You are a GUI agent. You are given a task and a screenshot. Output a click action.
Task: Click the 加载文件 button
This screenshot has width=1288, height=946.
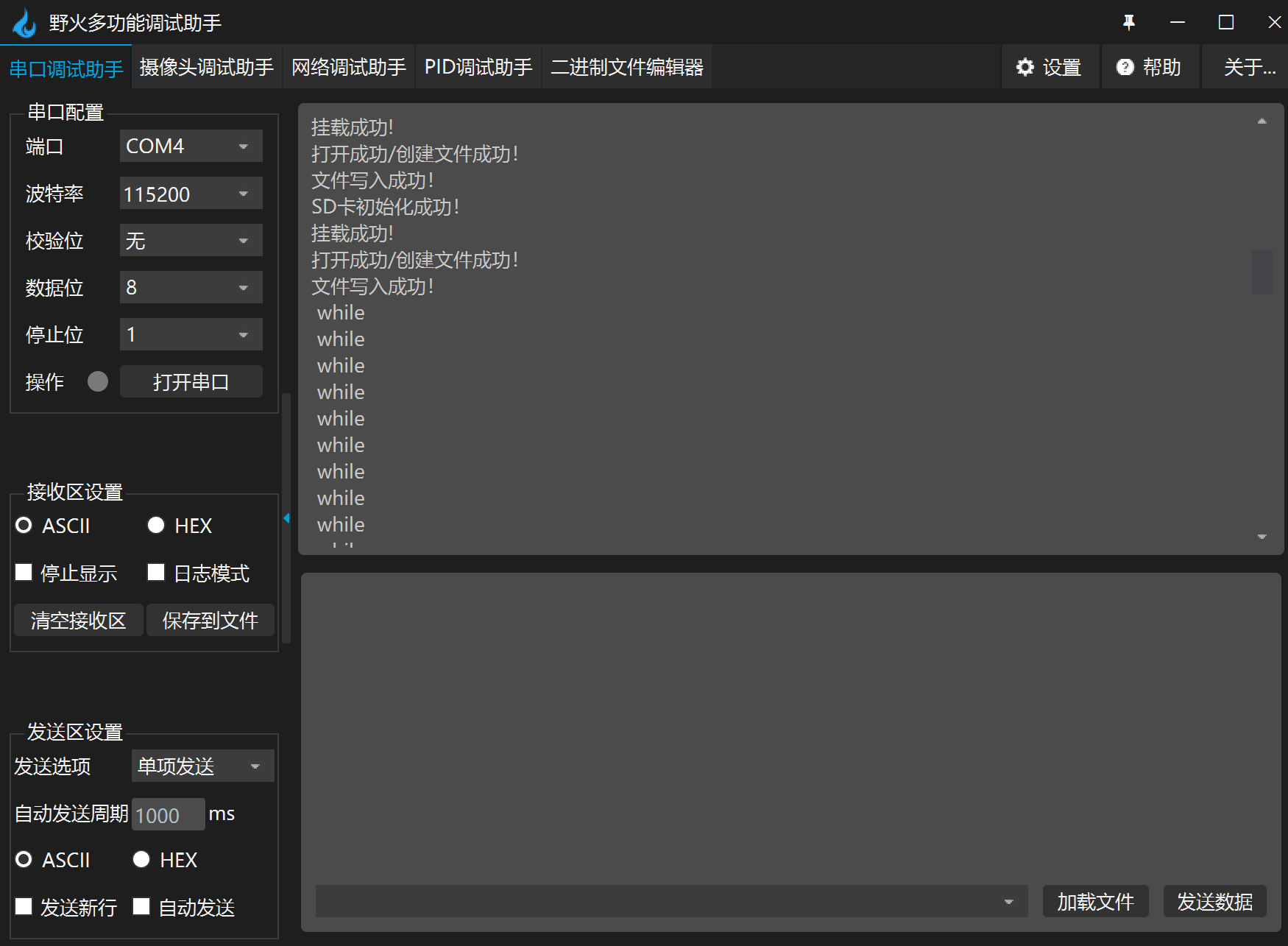(1096, 901)
